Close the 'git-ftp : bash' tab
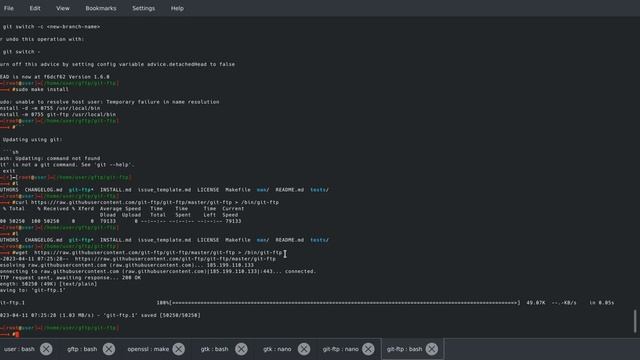Screen dimensions: 640x360 pos(432,349)
